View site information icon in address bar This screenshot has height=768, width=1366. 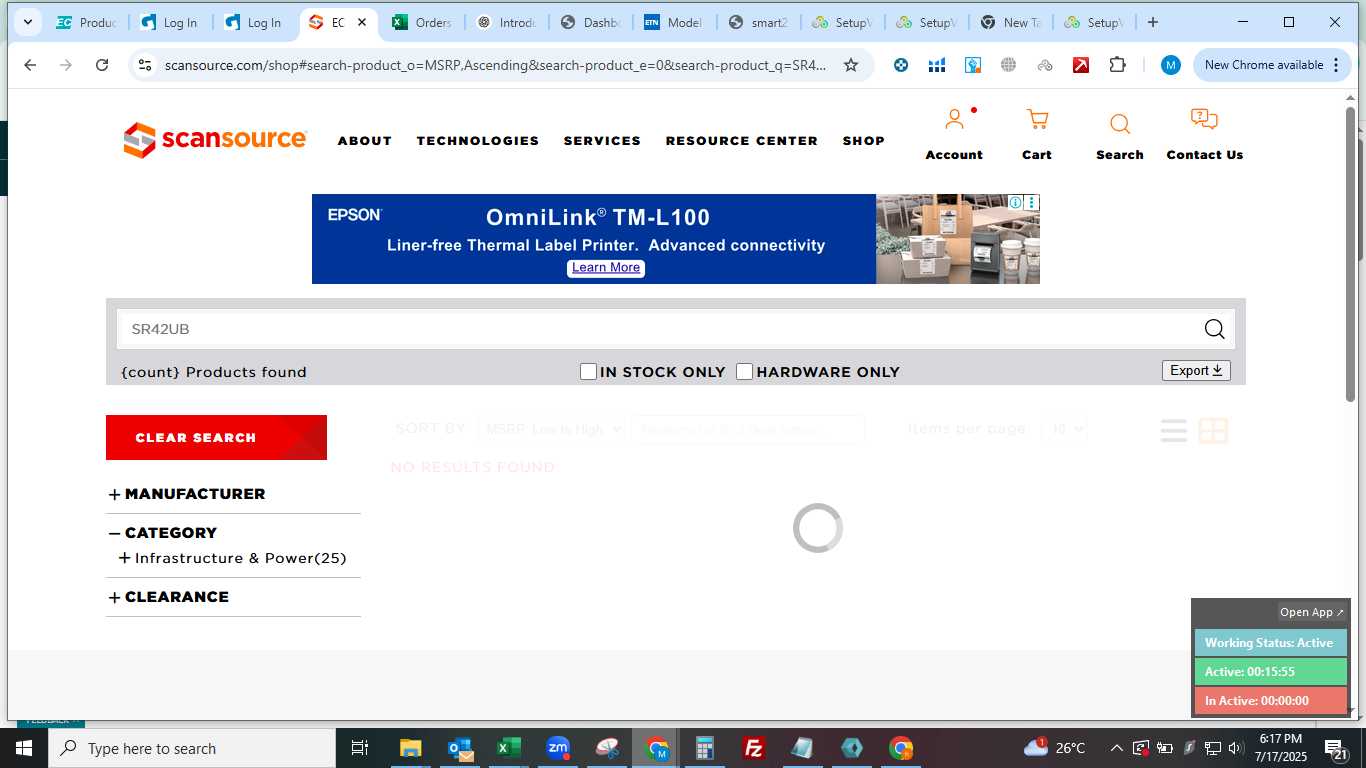pyautogui.click(x=145, y=65)
